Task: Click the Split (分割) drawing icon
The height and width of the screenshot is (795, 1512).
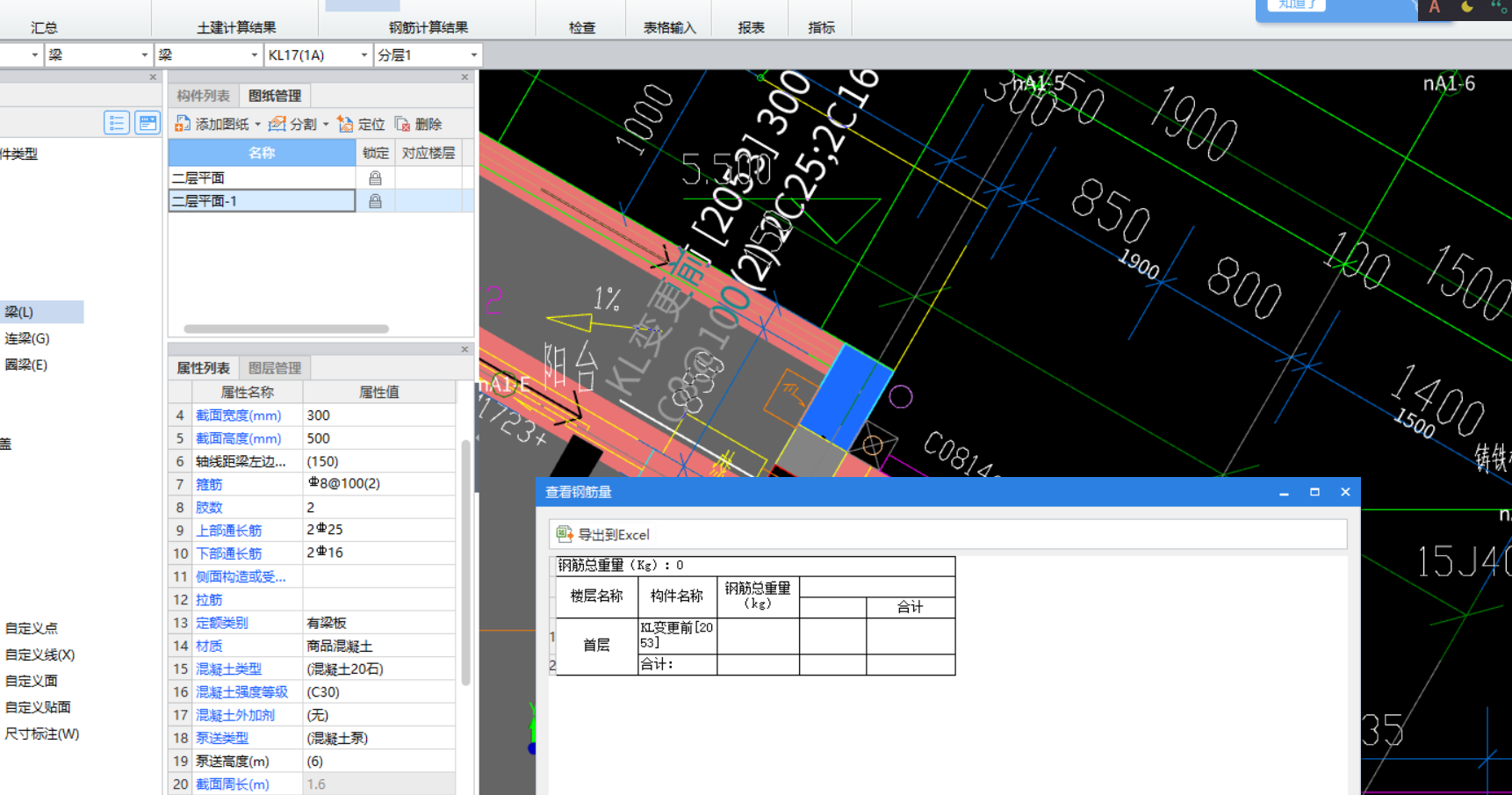Action: tap(277, 124)
